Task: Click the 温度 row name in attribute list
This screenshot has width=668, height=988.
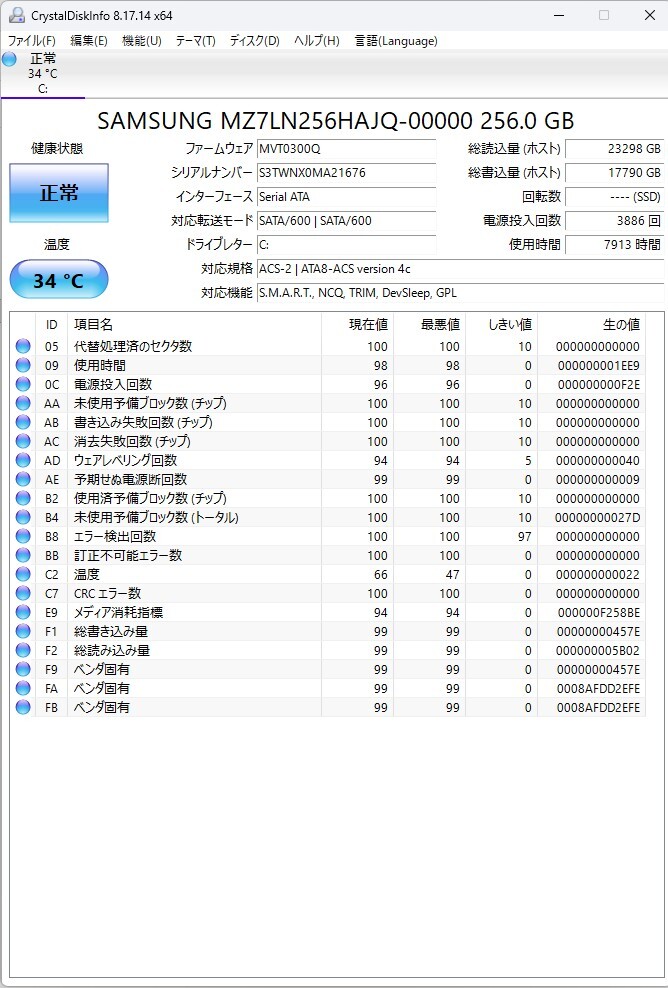Action: 87,574
